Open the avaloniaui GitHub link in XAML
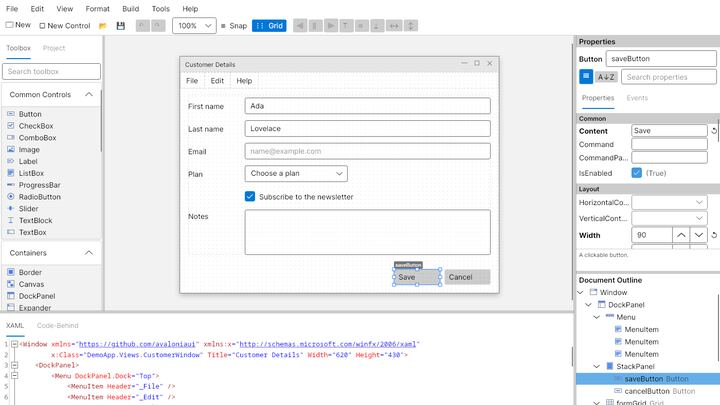This screenshot has height=405, width=720. tap(137, 344)
